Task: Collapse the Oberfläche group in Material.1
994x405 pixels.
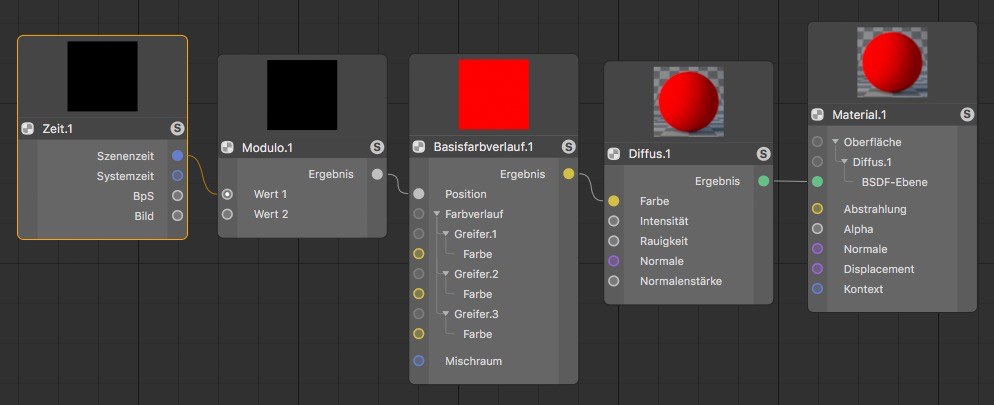Action: tap(836, 142)
